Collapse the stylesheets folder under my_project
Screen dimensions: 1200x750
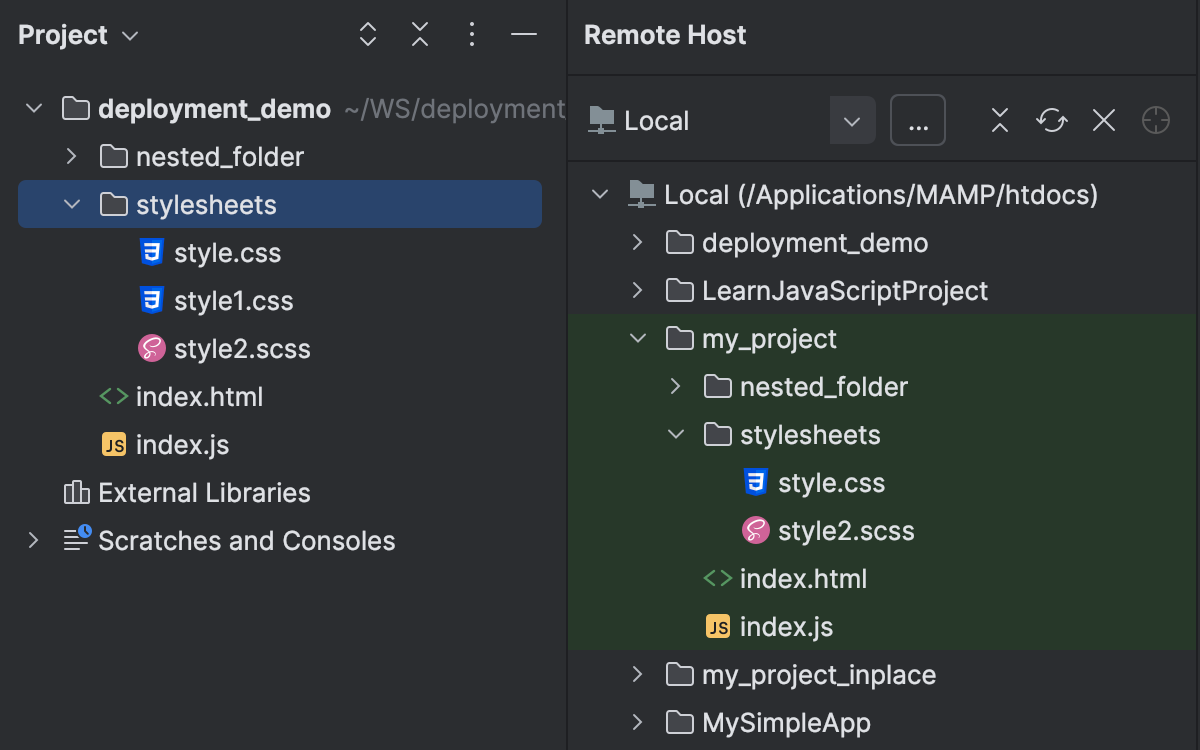pyautogui.click(x=675, y=434)
